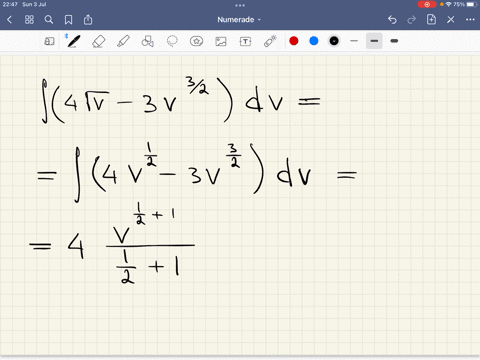The height and width of the screenshot is (360, 480).
Task: Choose the black pen color
Action: click(334, 41)
